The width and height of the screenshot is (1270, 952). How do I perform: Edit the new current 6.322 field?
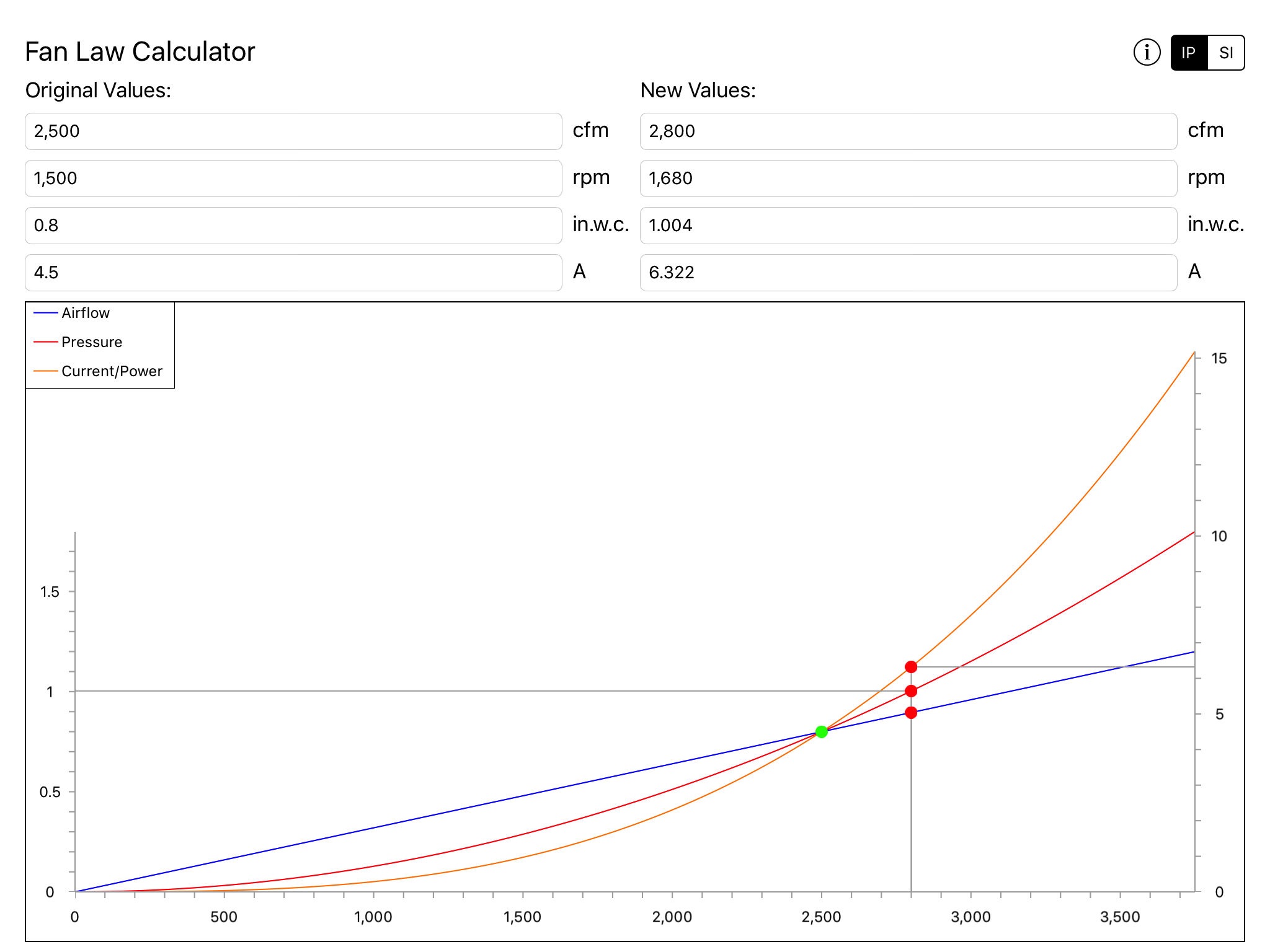click(x=908, y=273)
